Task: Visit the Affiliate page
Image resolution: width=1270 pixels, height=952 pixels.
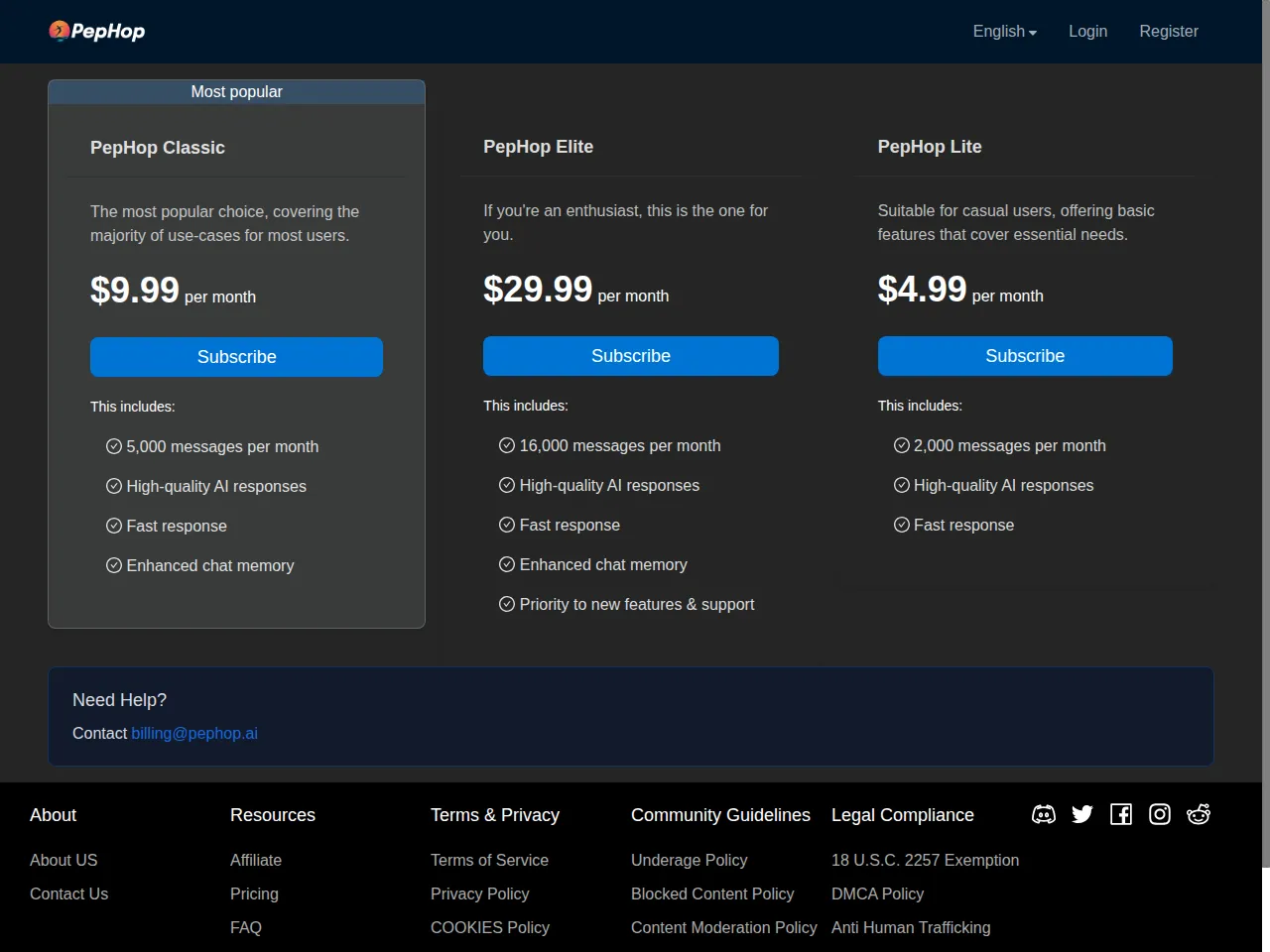Action: coord(256,860)
